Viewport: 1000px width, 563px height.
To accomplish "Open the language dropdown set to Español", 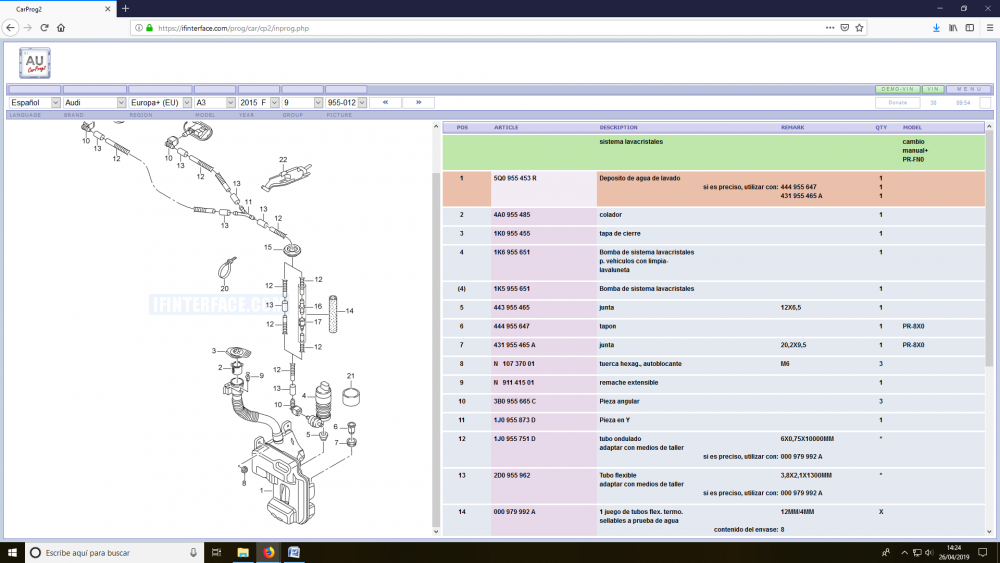I will [34, 103].
